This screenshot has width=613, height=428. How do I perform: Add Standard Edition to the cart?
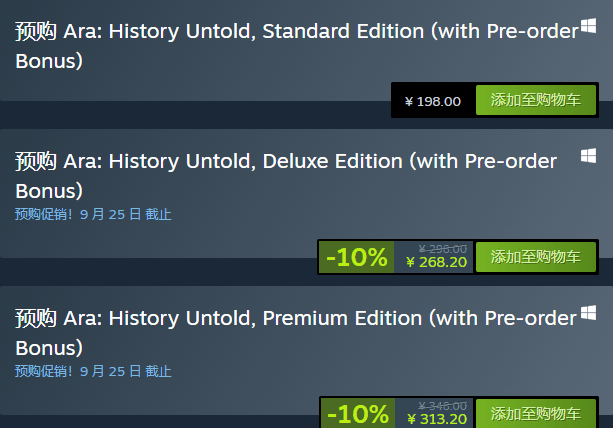(535, 100)
